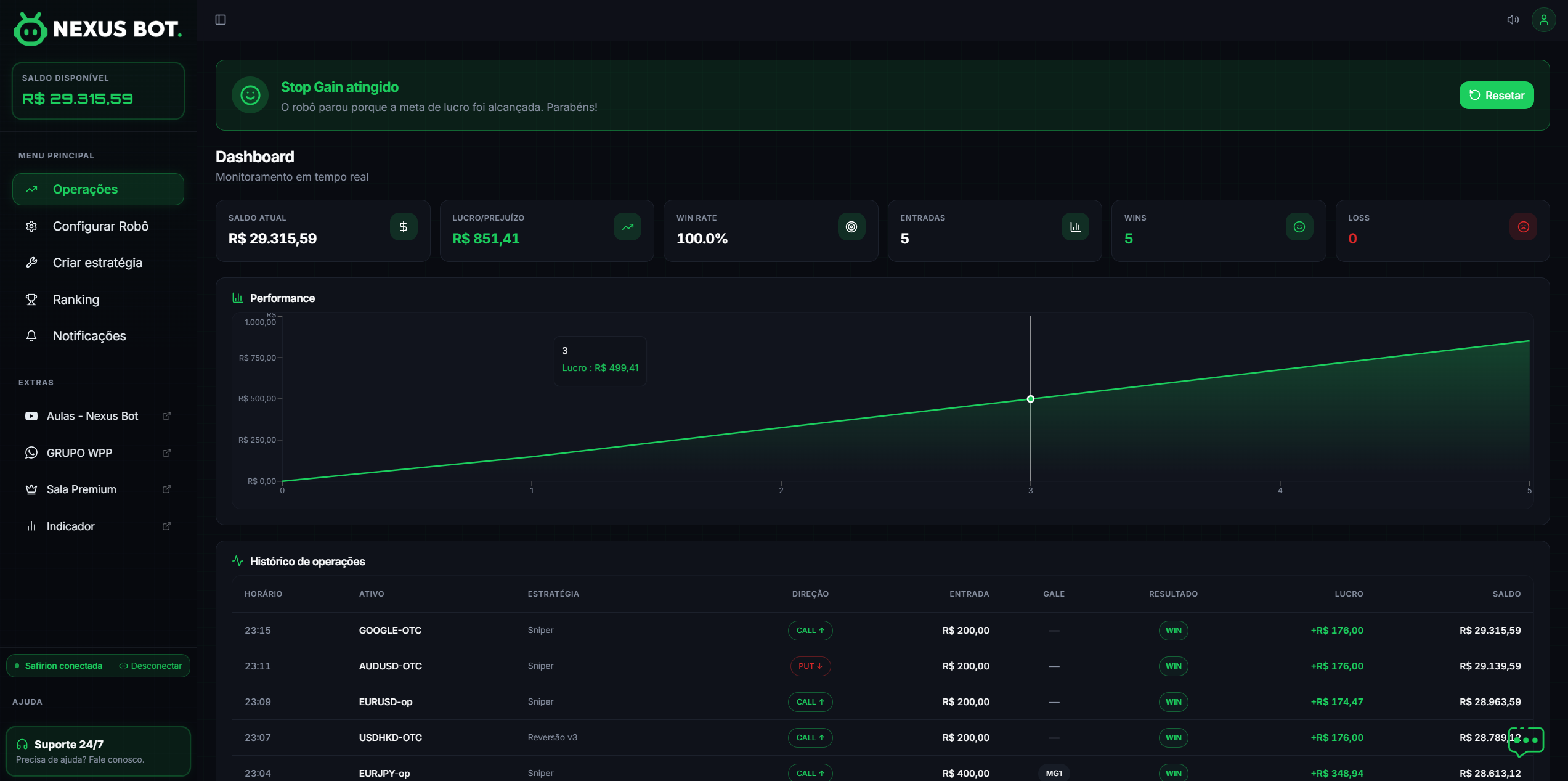1568x781 pixels.
Task: Go to the Ranking page
Action: click(x=76, y=300)
